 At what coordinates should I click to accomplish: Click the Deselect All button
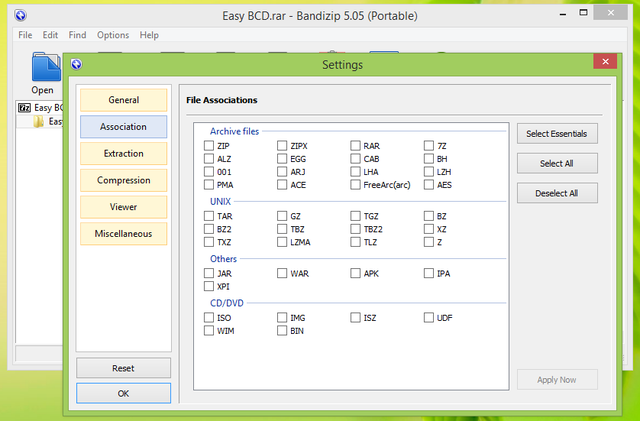557,193
